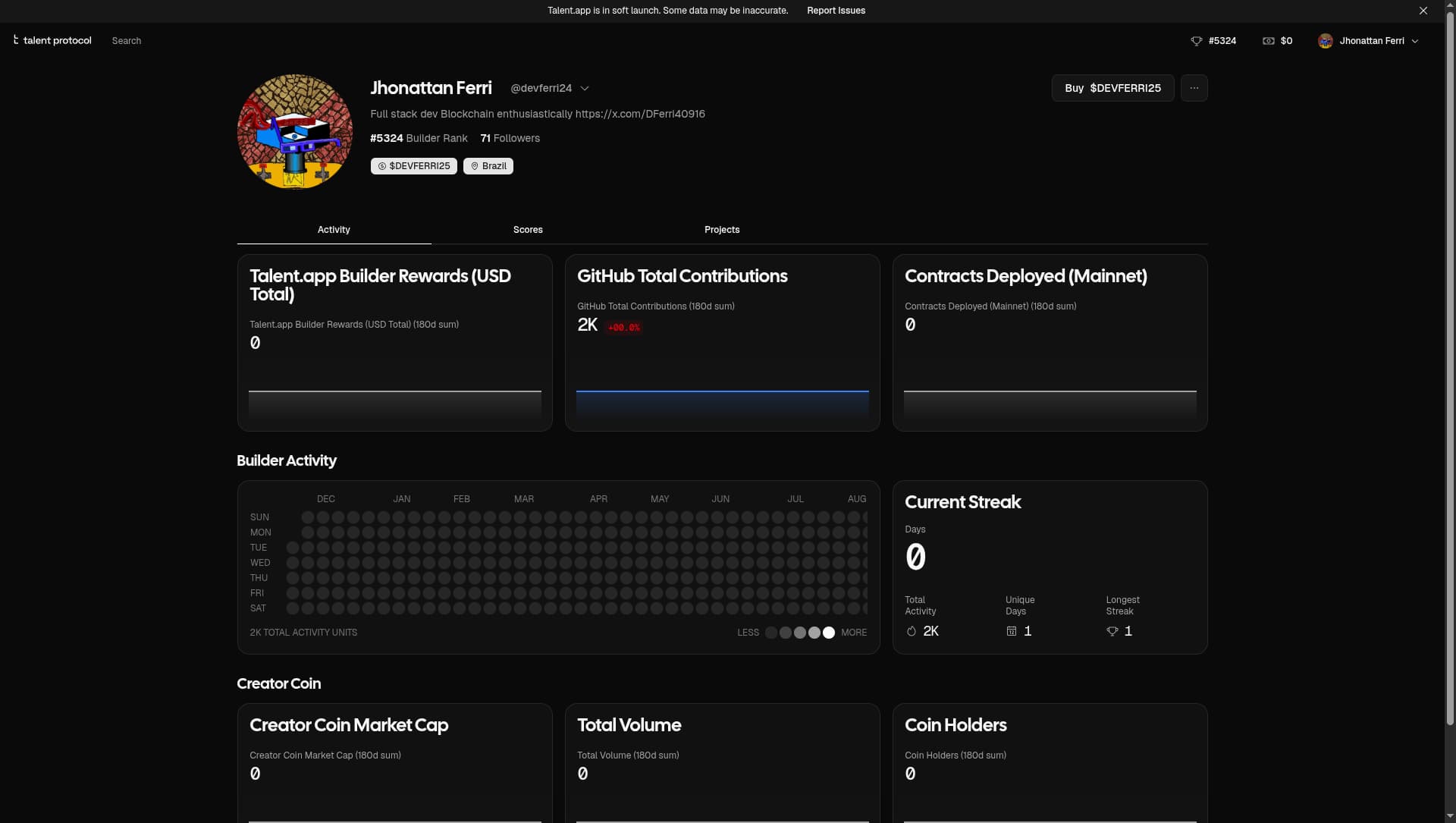Open the Report Issues link
This screenshot has height=823, width=1456.
tap(836, 10)
